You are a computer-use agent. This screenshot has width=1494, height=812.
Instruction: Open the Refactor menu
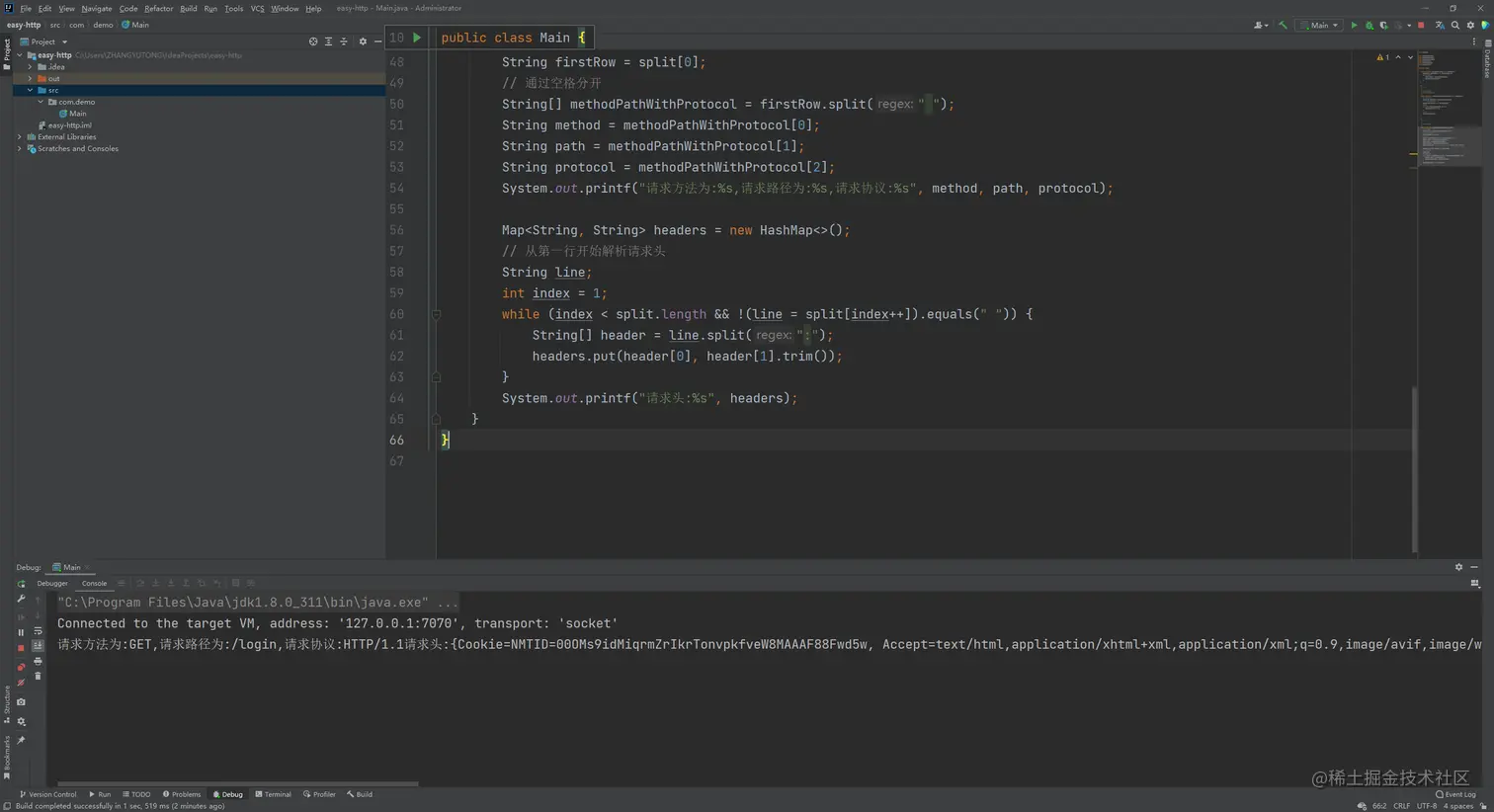point(158,8)
